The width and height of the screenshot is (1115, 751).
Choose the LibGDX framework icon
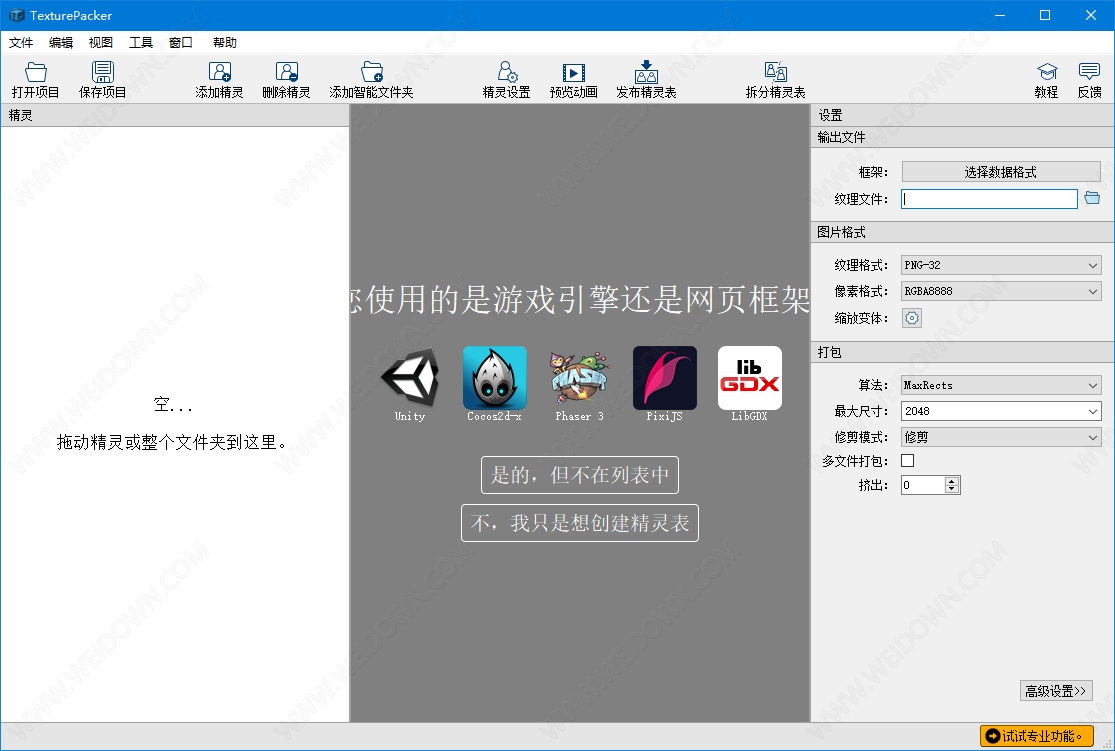(749, 378)
